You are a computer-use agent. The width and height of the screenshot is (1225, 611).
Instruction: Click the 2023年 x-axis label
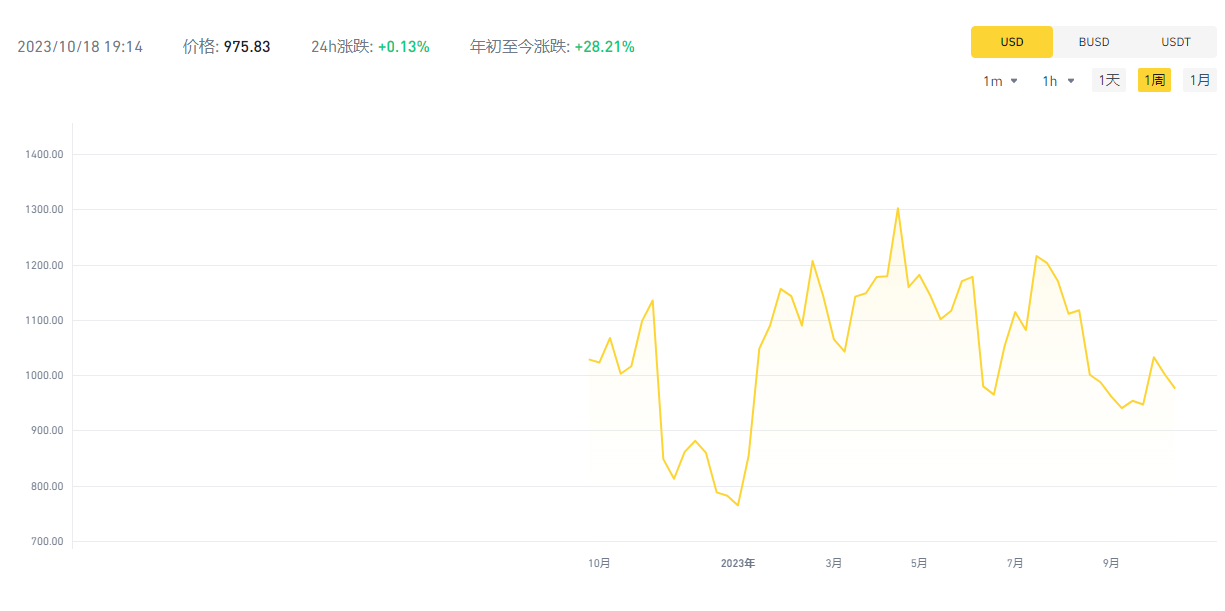[738, 563]
